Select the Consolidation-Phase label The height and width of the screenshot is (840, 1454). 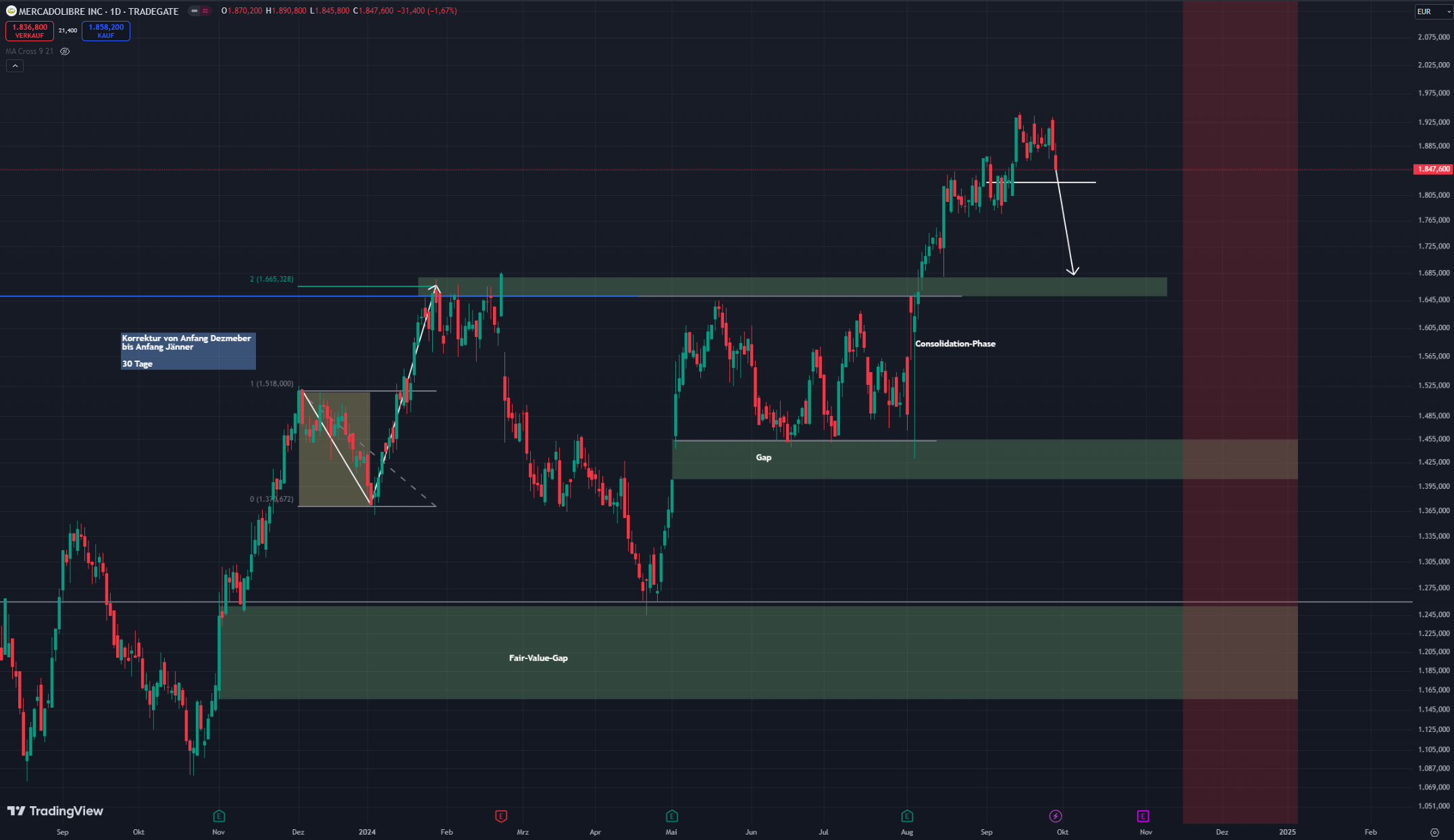(x=955, y=344)
